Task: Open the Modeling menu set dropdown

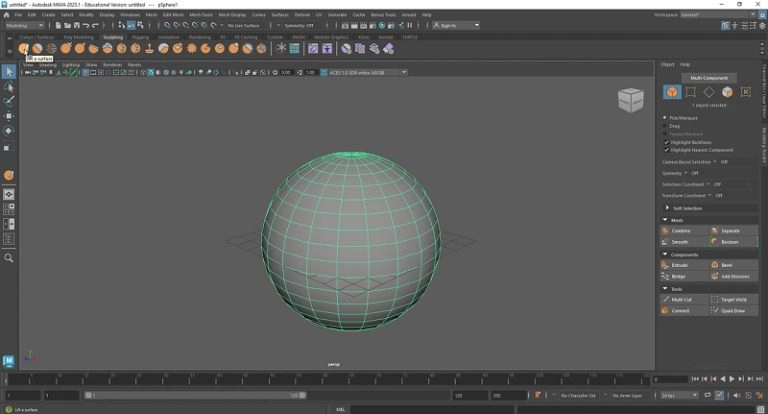Action: pos(24,25)
